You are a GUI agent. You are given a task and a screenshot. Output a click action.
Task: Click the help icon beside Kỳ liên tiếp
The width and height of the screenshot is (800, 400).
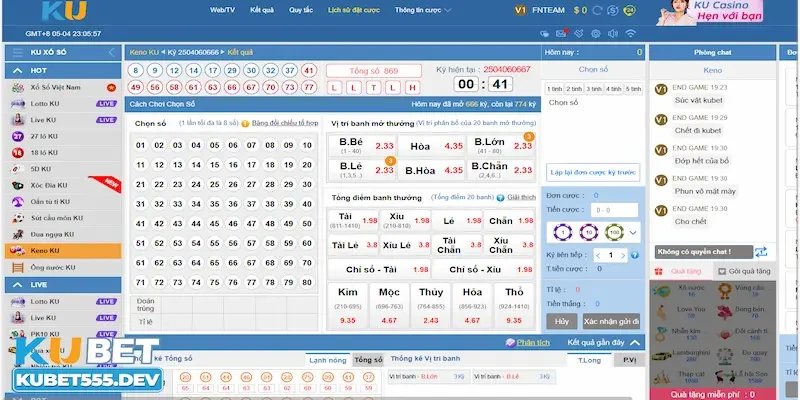(x=634, y=255)
